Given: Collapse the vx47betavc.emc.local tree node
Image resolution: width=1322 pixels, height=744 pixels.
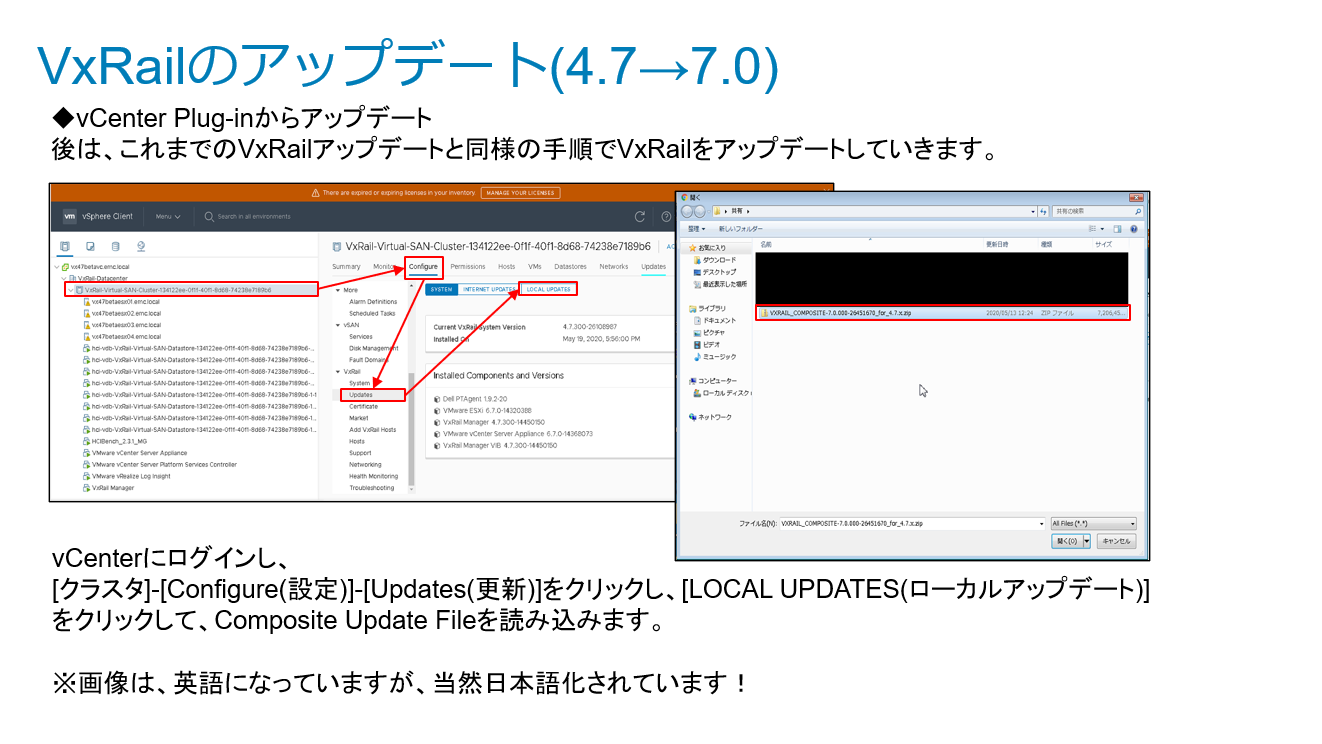Looking at the screenshot, I should pos(58,267).
